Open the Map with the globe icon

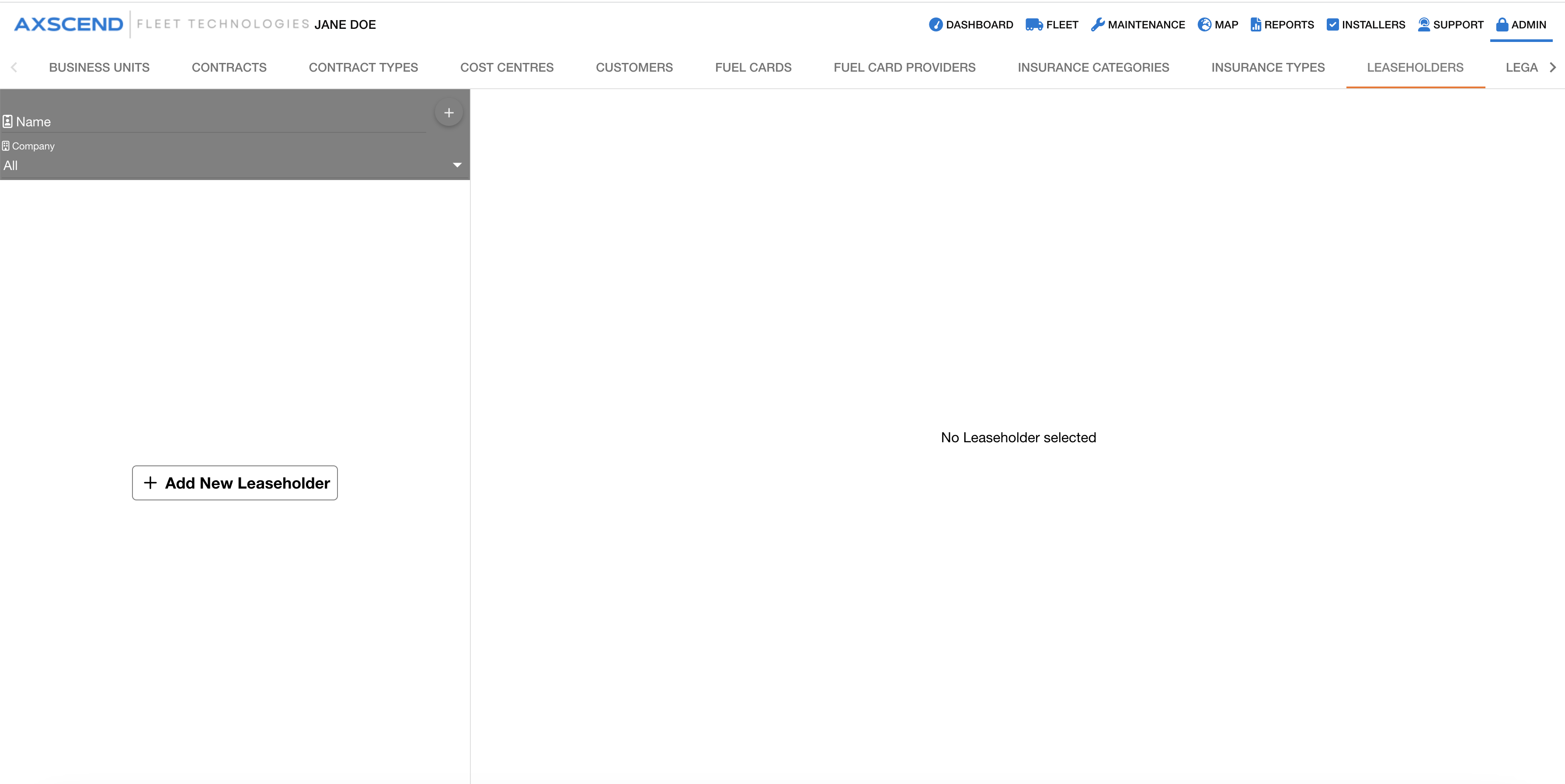tap(1205, 25)
